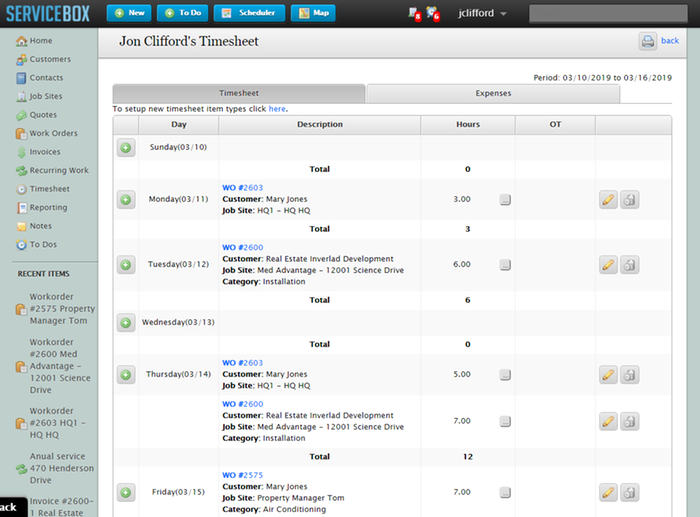700x517 pixels.
Task: Edit Thursday's WO #2603 entry with pencil icon
Action: [x=608, y=375]
